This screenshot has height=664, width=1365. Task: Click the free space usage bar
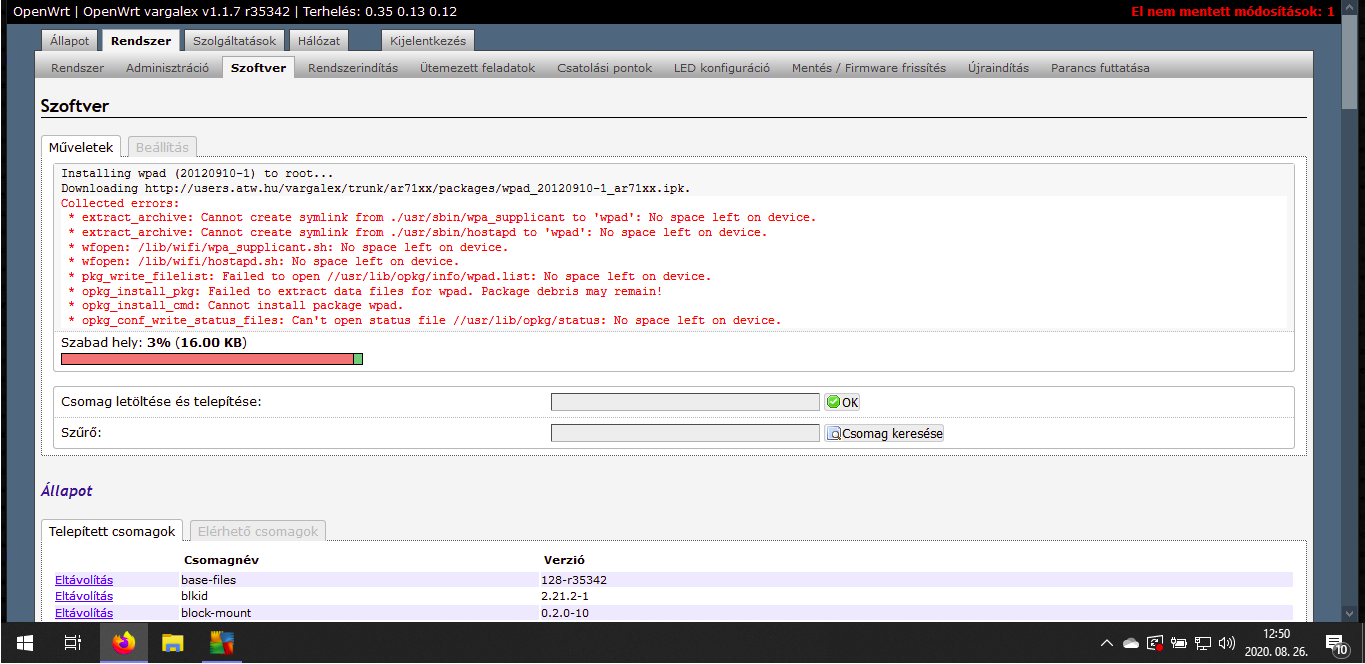pos(212,359)
